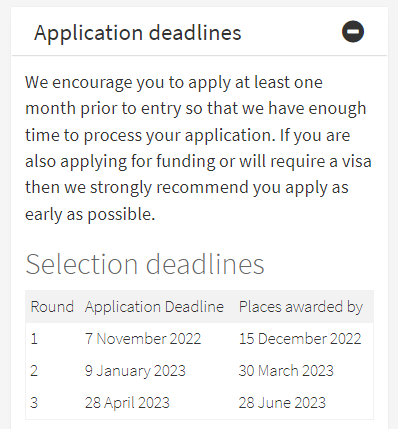Click the Round column header
398x429 pixels.
pyautogui.click(x=52, y=307)
